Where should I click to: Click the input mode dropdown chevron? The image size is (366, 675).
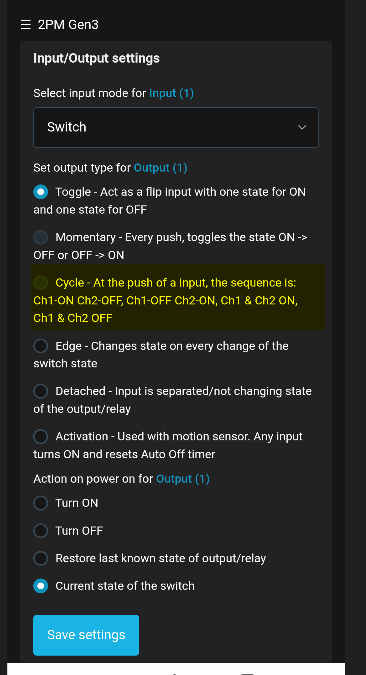pyautogui.click(x=302, y=127)
